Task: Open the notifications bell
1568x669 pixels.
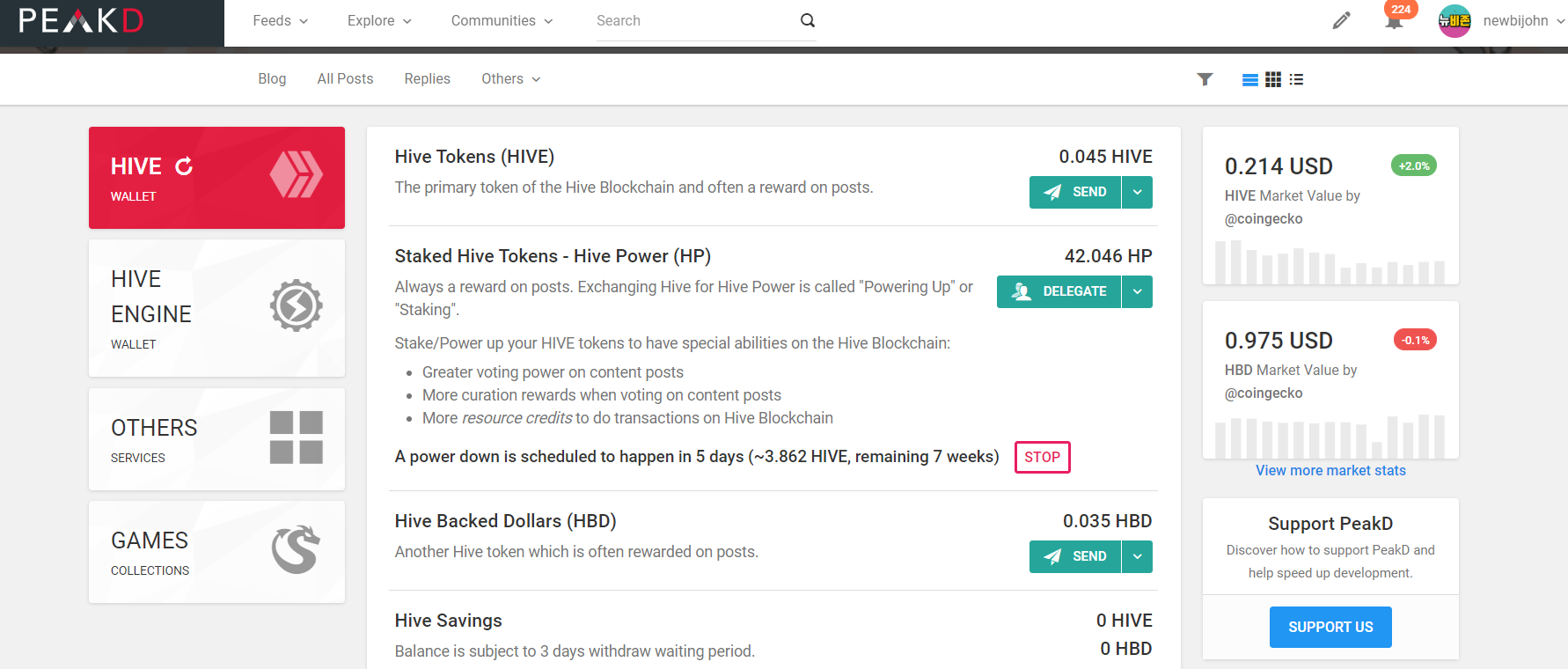Action: tap(1394, 20)
